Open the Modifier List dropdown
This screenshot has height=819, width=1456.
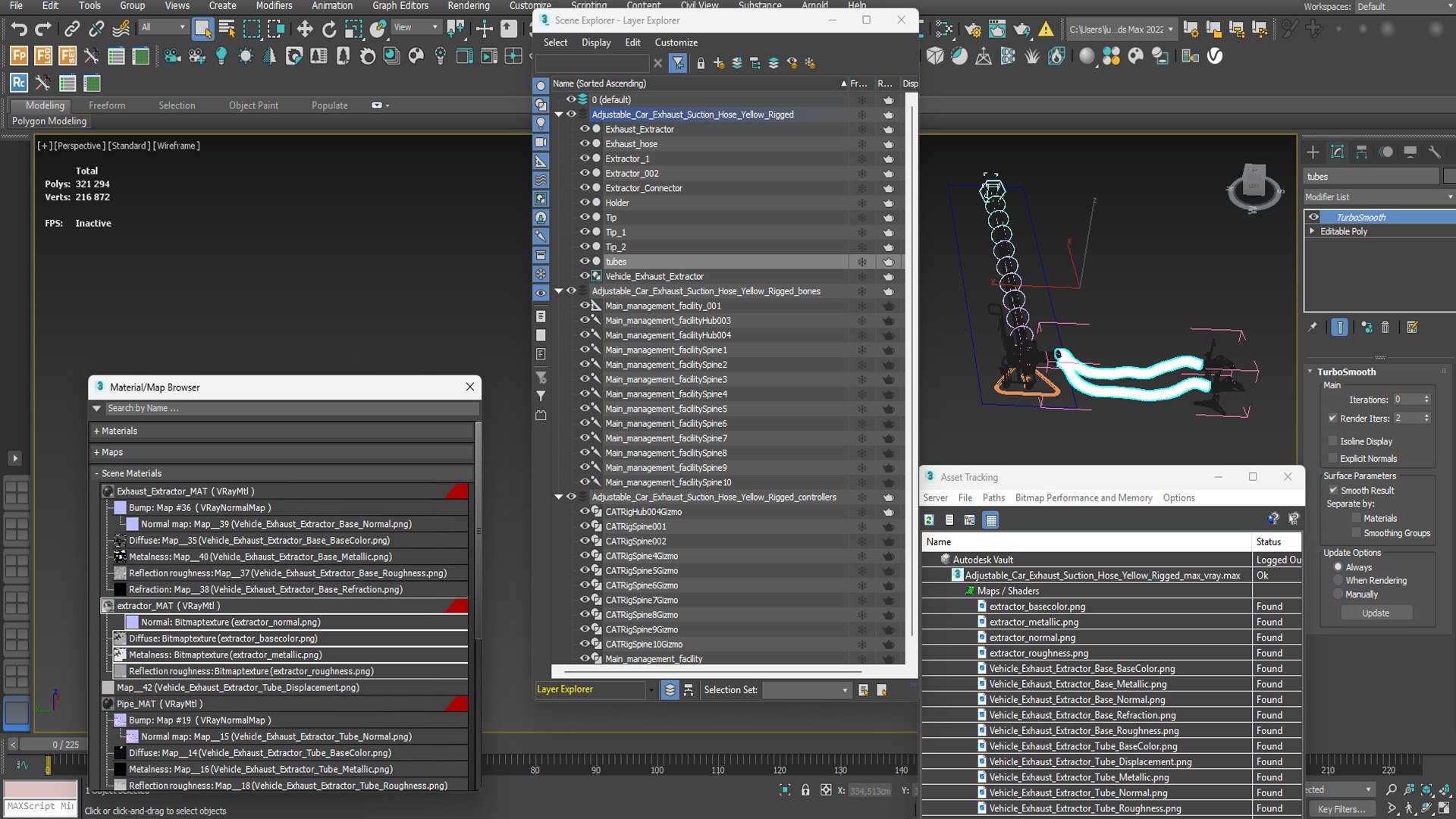tap(1379, 197)
